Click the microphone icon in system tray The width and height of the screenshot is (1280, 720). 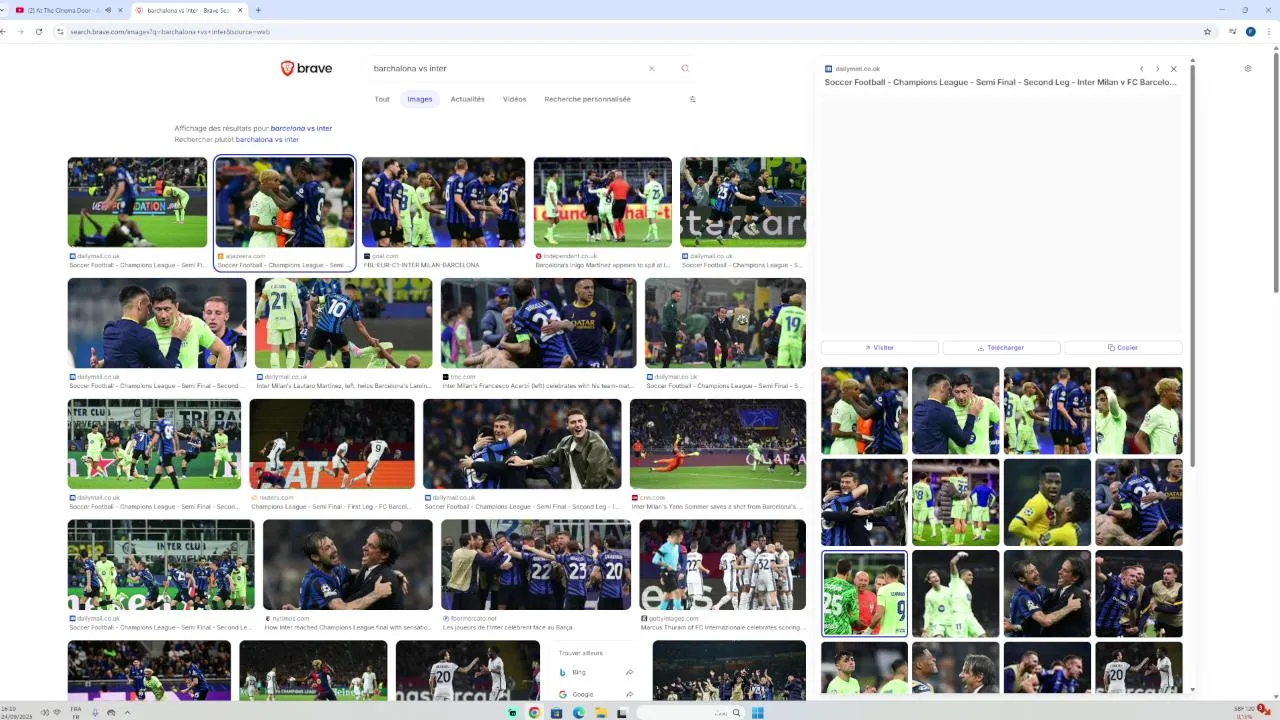[x=95, y=713]
